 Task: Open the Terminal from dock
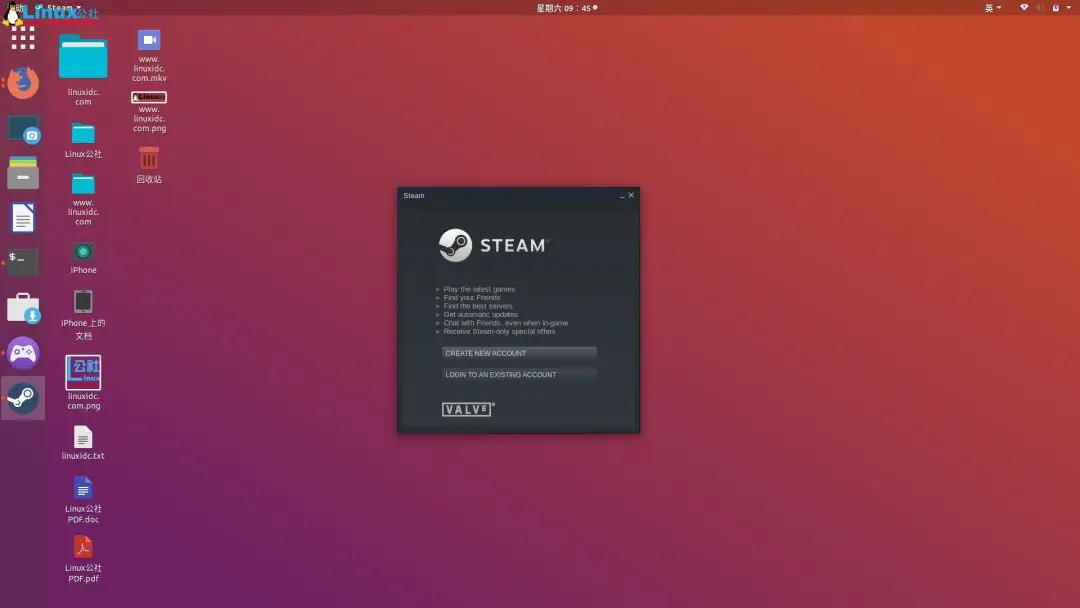(23, 262)
